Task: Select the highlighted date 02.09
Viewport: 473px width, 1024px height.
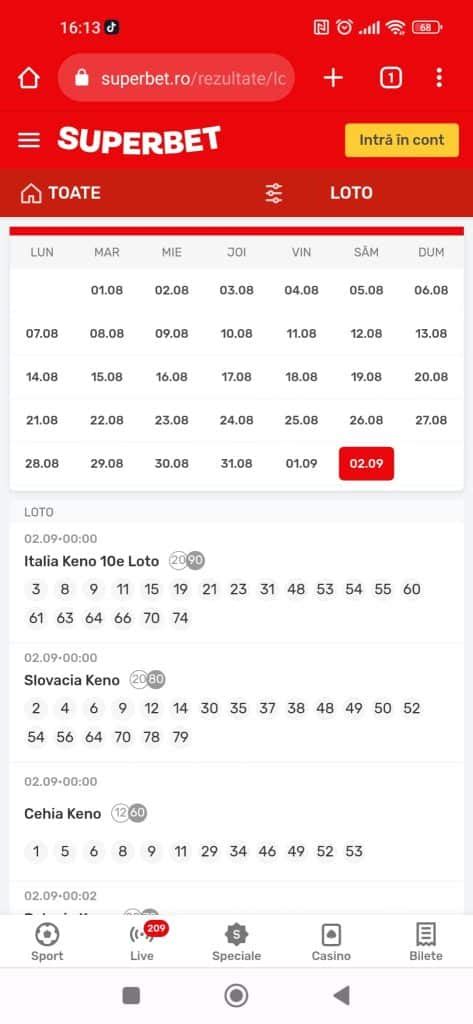Action: pyautogui.click(x=366, y=464)
